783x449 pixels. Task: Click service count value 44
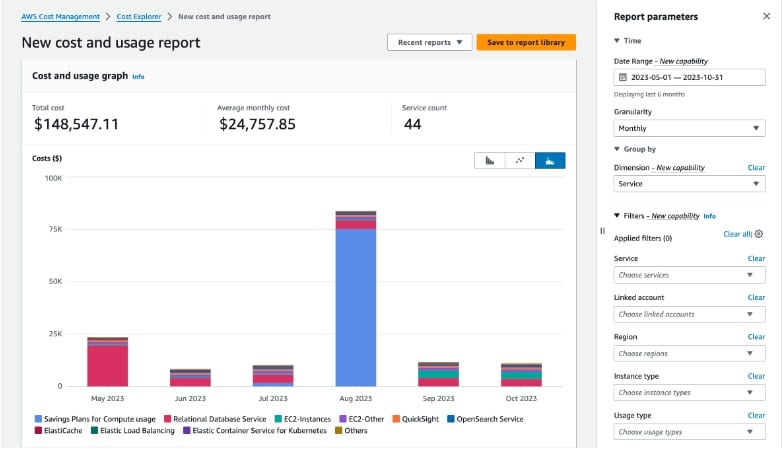(412, 124)
